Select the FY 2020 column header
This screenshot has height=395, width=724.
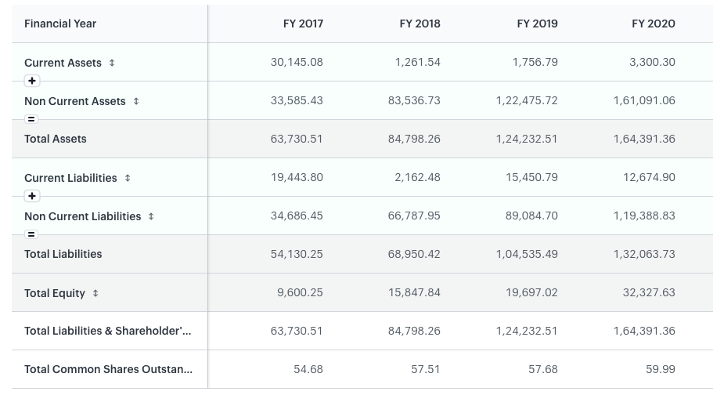(654, 24)
